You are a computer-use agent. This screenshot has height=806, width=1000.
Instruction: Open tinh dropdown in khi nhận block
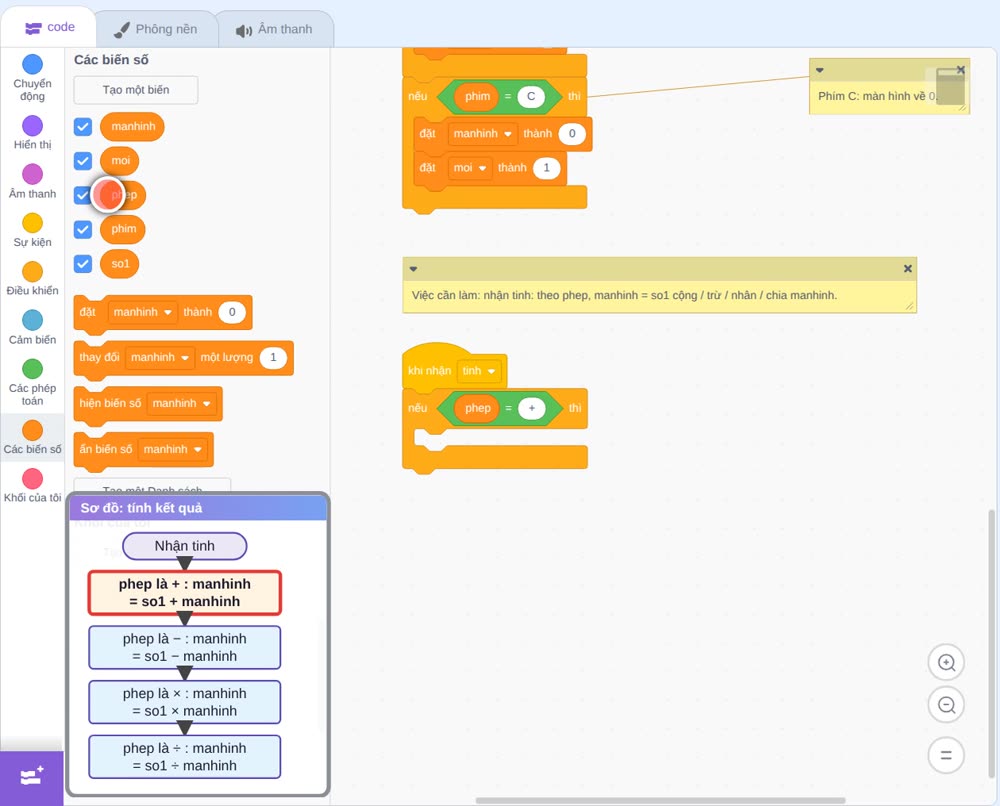point(479,371)
